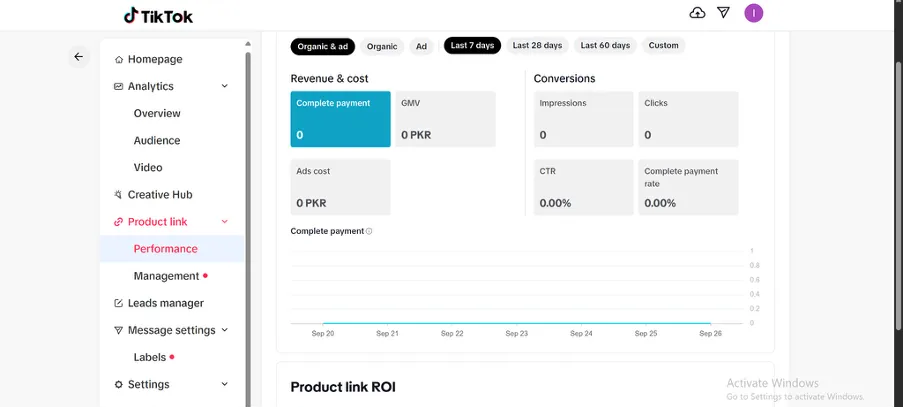Screen dimensions: 904x408
Task: Collapse the Analytics menu chevron
Action: pyautogui.click(x=225, y=86)
